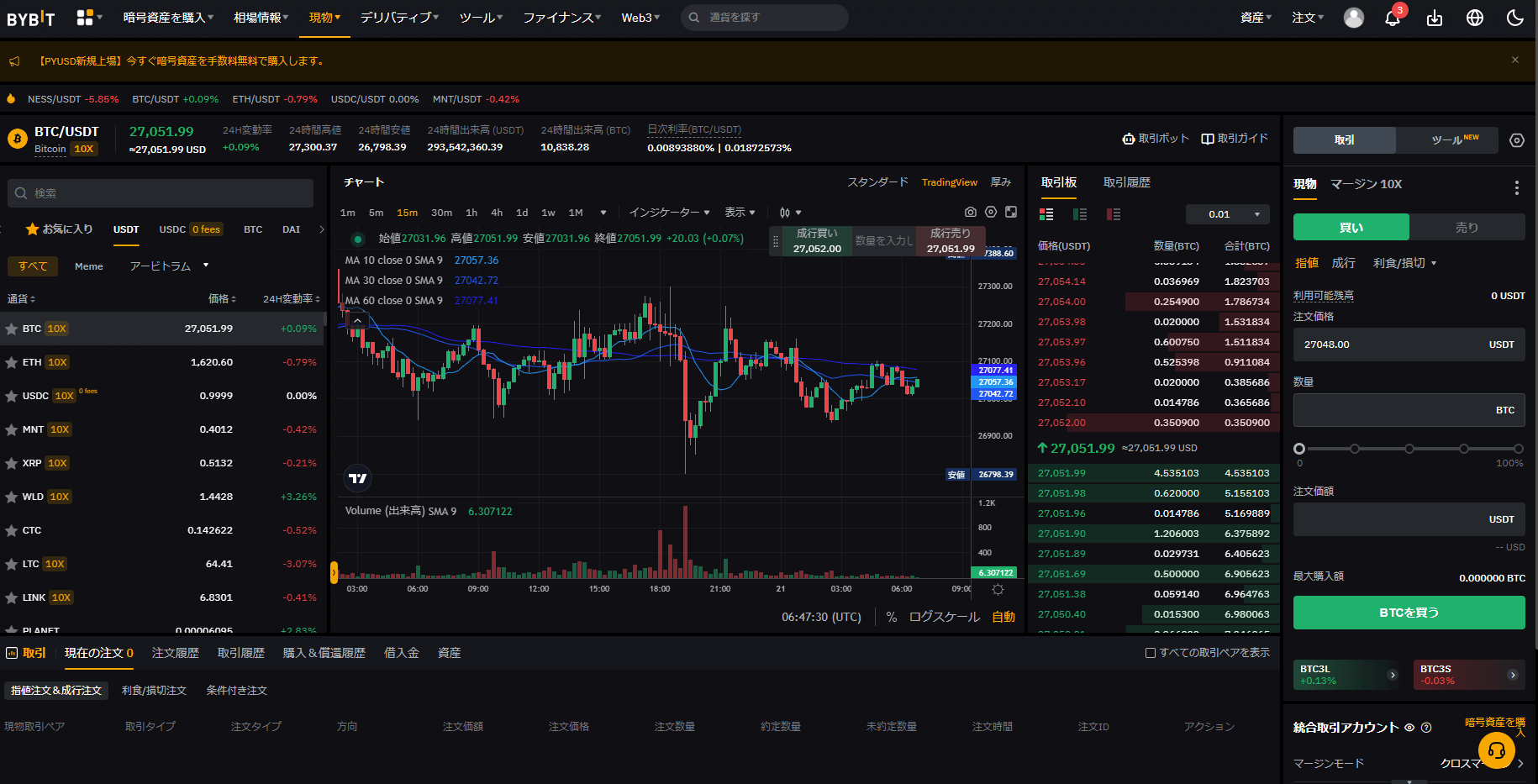The height and width of the screenshot is (784, 1538).
Task: Show combined buy and sell order book view
Action: click(x=1046, y=214)
